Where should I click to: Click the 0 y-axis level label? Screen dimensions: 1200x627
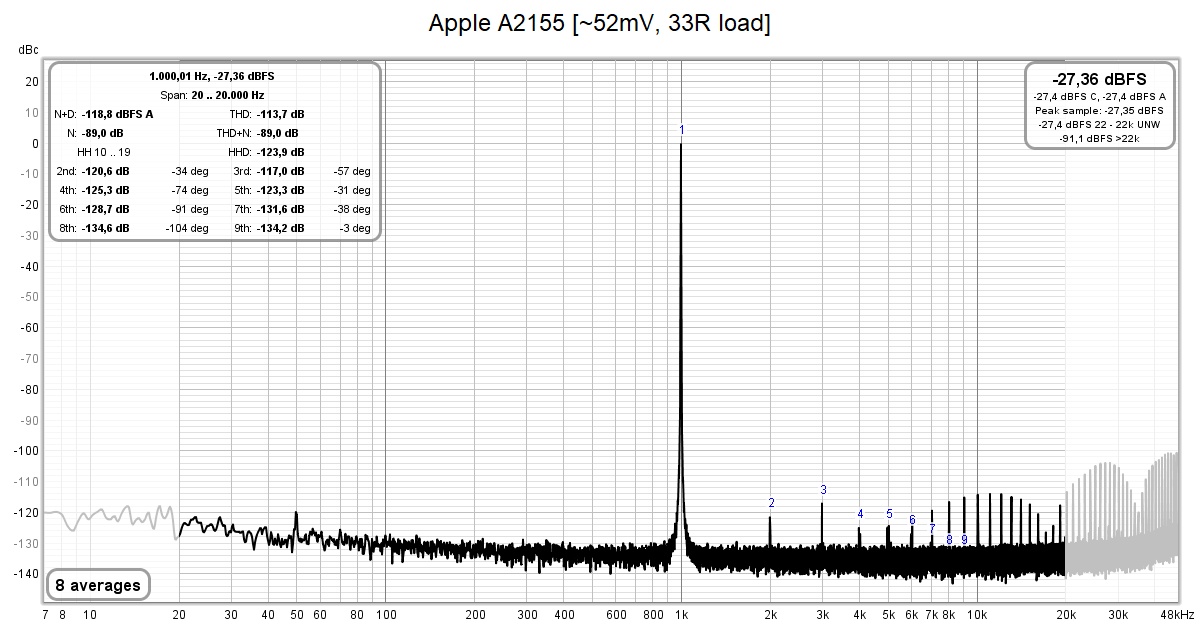click(34, 143)
